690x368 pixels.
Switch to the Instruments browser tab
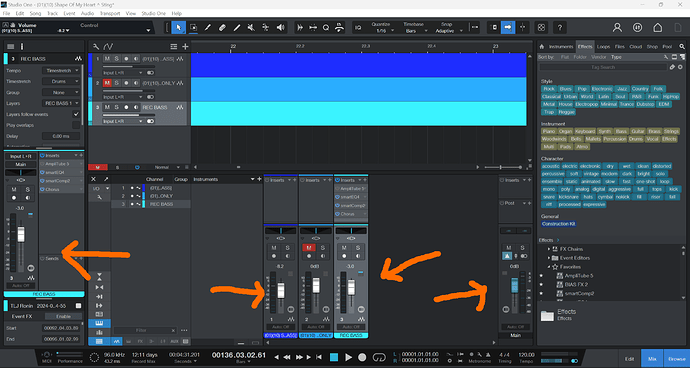pos(561,46)
